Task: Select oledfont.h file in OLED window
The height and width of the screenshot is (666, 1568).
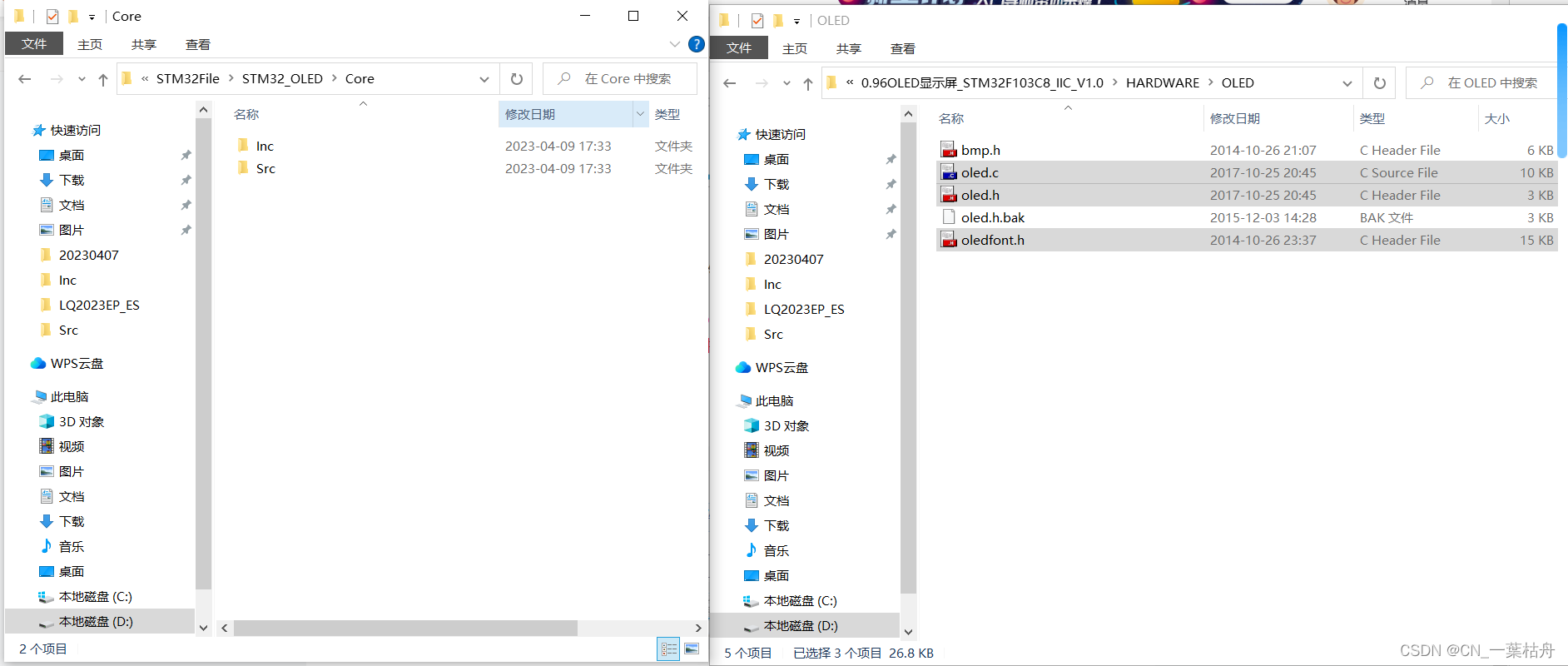Action: [1247, 240]
